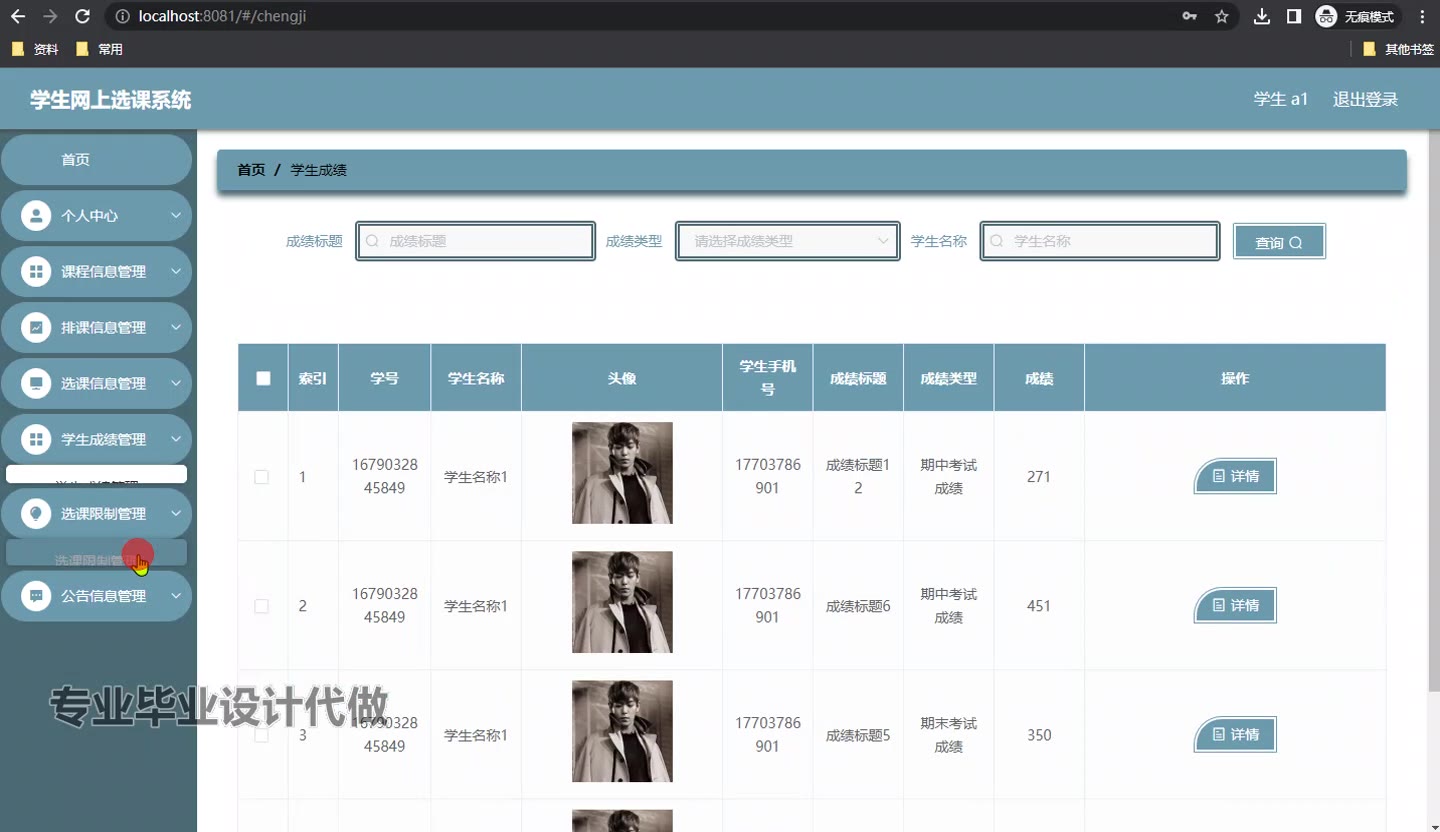
Task: Click the score value 271
Action: coord(1039,477)
